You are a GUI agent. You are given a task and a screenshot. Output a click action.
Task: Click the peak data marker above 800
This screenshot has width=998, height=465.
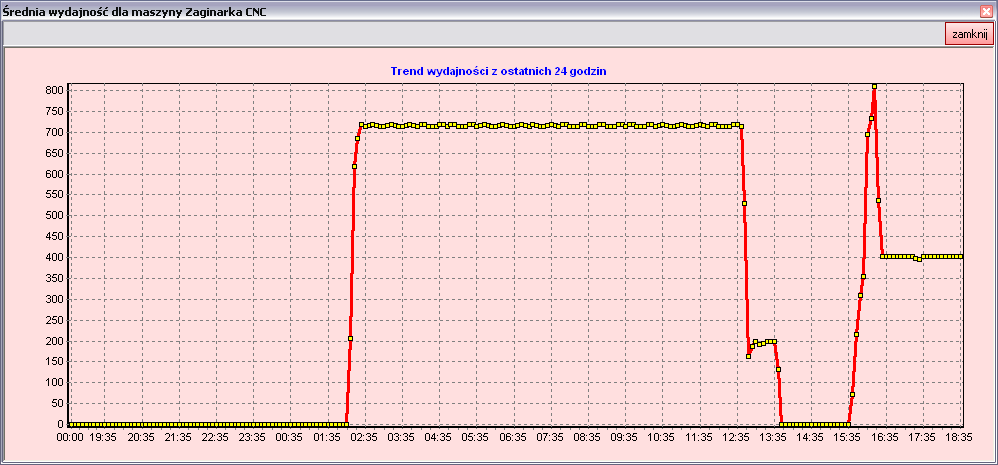click(x=875, y=87)
